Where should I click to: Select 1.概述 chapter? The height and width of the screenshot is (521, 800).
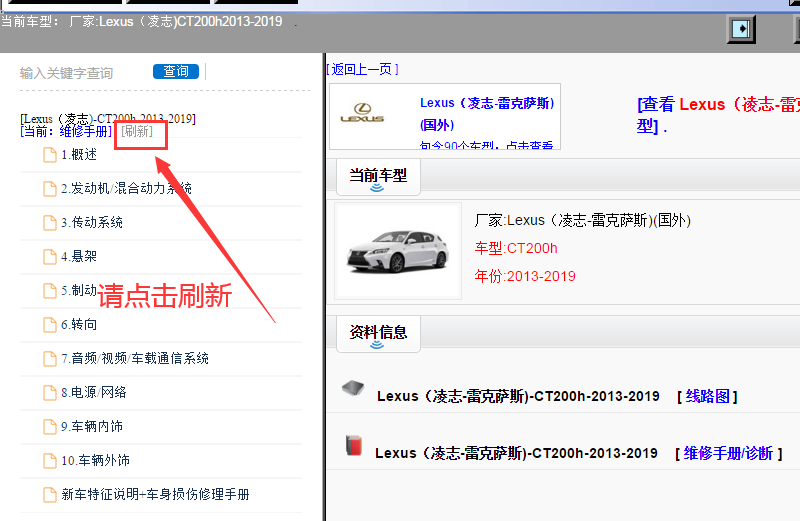click(79, 155)
